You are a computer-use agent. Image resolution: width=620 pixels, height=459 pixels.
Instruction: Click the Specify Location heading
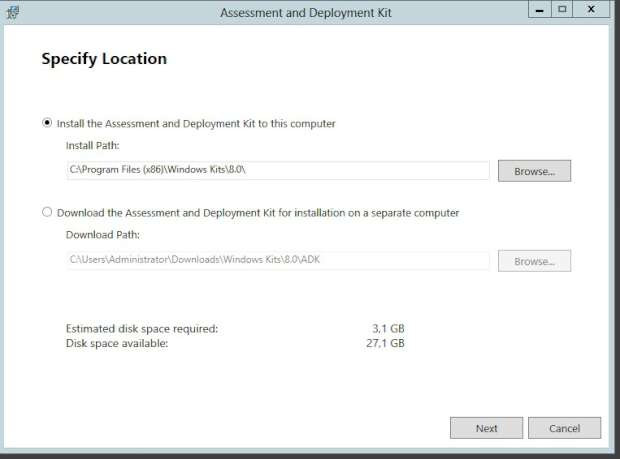tap(104, 59)
